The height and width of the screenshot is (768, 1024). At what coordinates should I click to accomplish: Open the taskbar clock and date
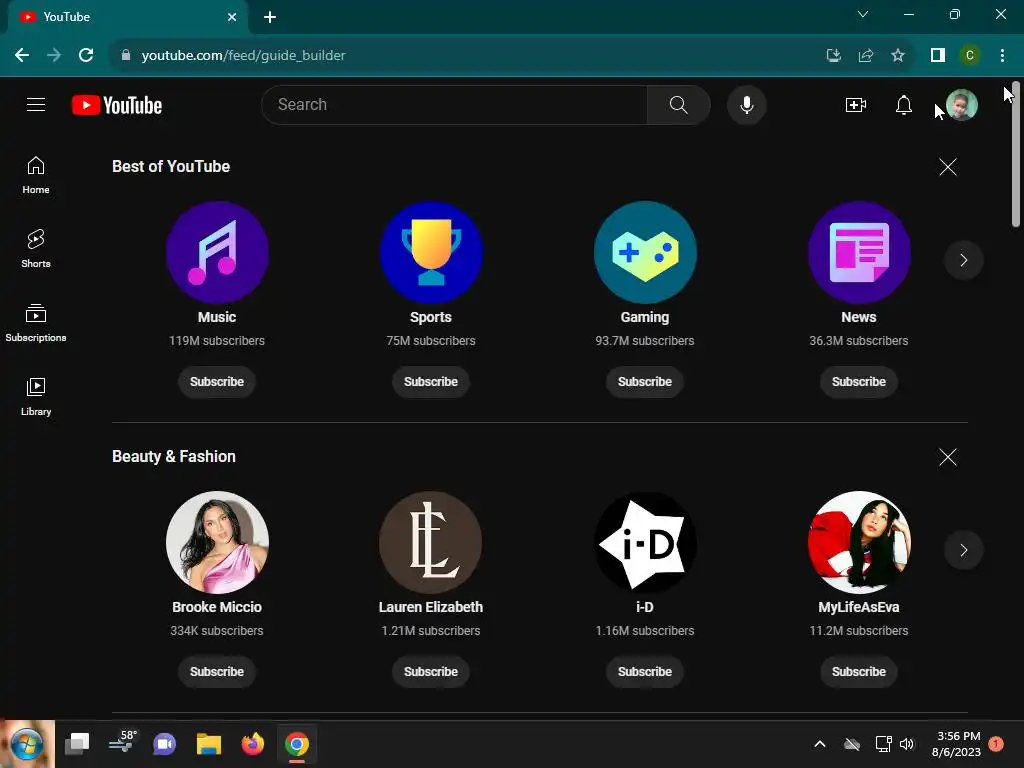point(957,744)
